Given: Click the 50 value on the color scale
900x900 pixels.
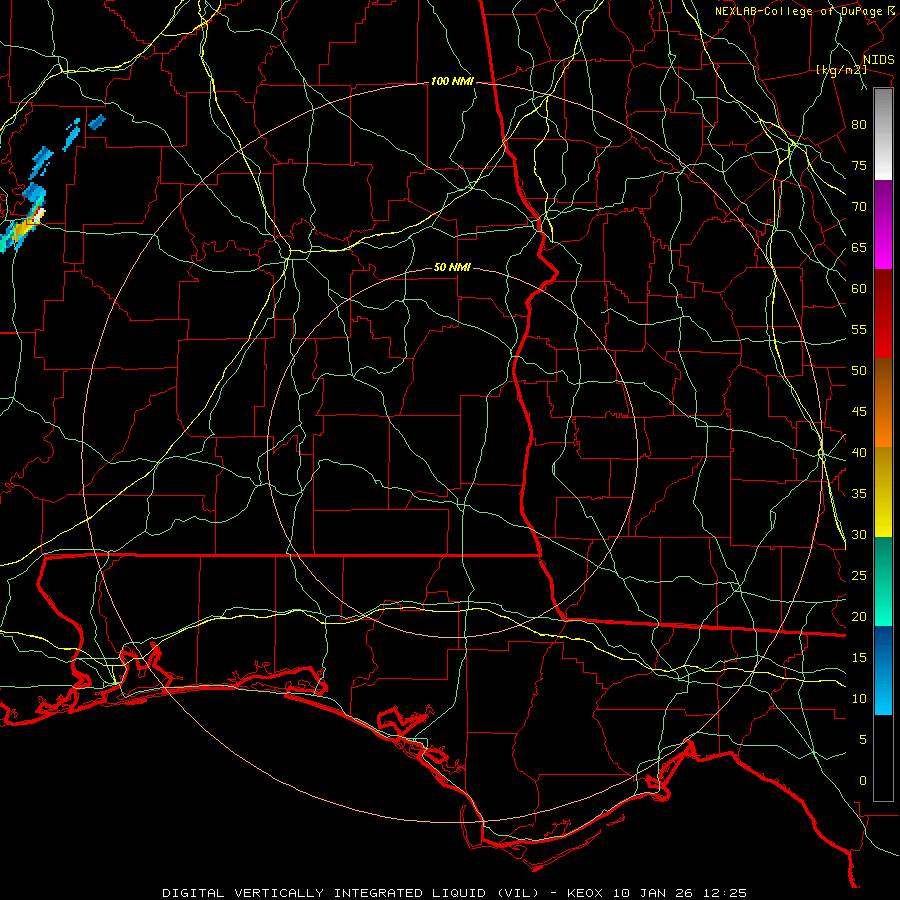Looking at the screenshot, I should pyautogui.click(x=859, y=371).
